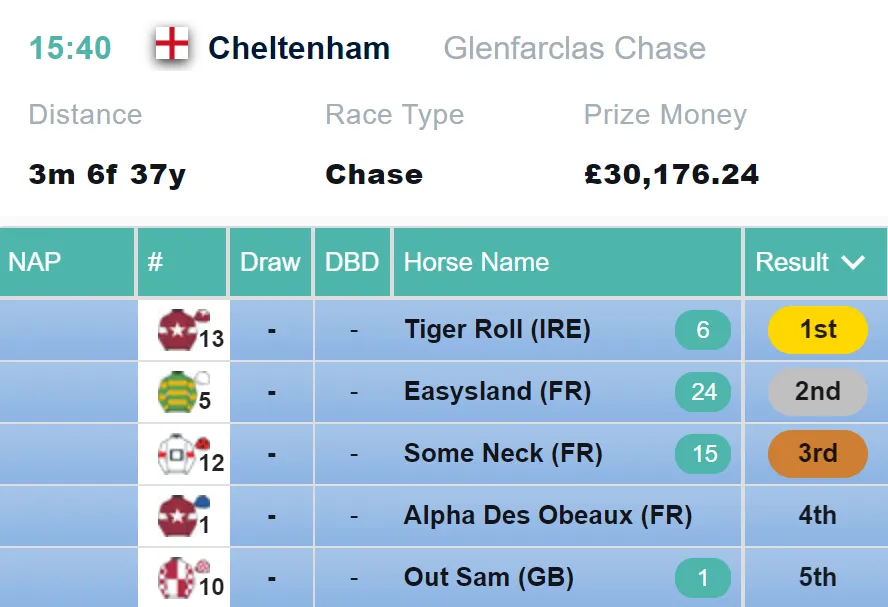This screenshot has height=607, width=888.
Task: Select the DBD column header
Action: coord(352,262)
